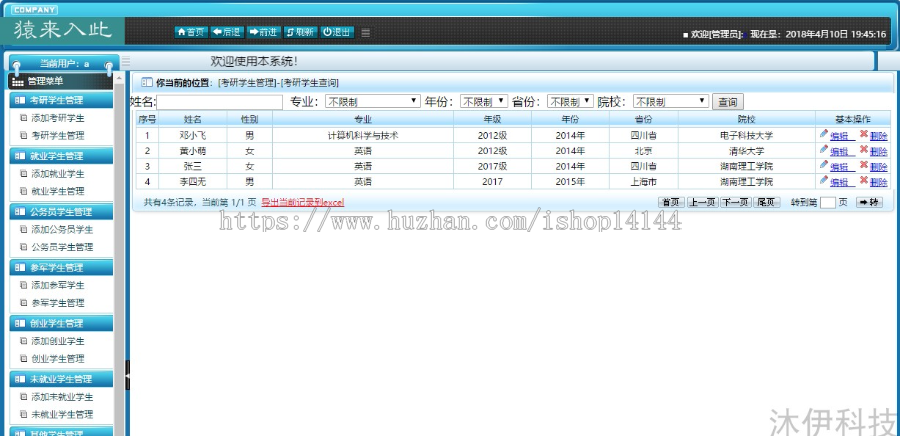
Task: Open 添加就业学生 in sidebar
Action: click(58, 174)
